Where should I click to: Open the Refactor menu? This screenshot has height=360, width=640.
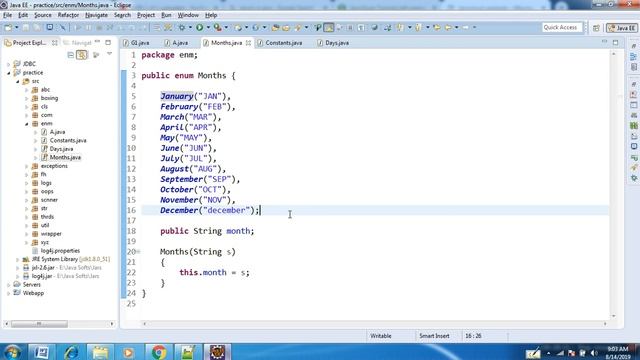[68, 15]
